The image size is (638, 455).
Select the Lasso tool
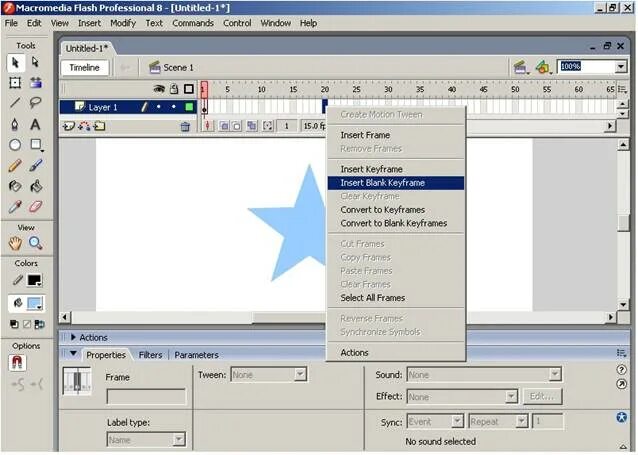pos(35,102)
